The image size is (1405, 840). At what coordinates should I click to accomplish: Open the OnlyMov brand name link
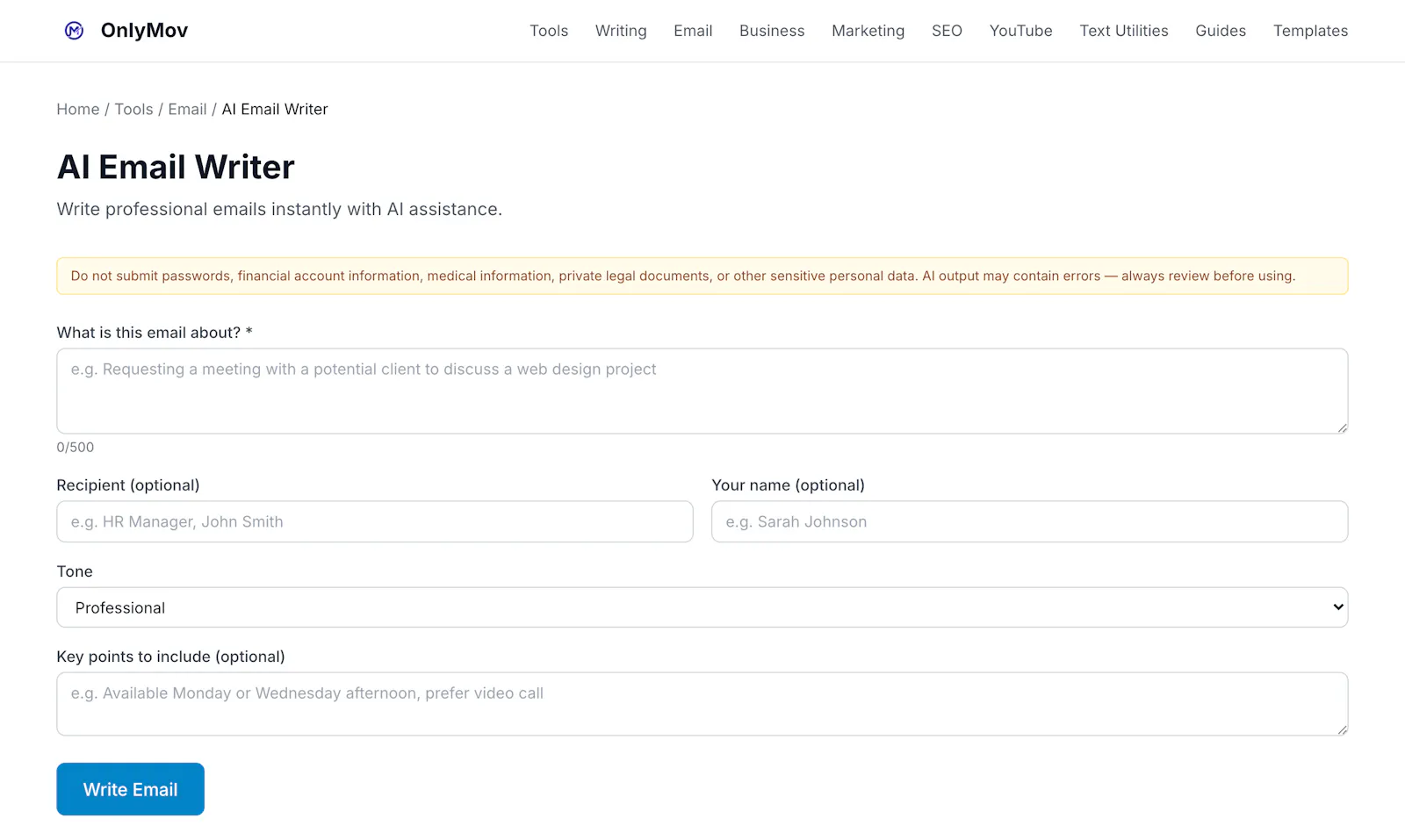[x=144, y=31]
